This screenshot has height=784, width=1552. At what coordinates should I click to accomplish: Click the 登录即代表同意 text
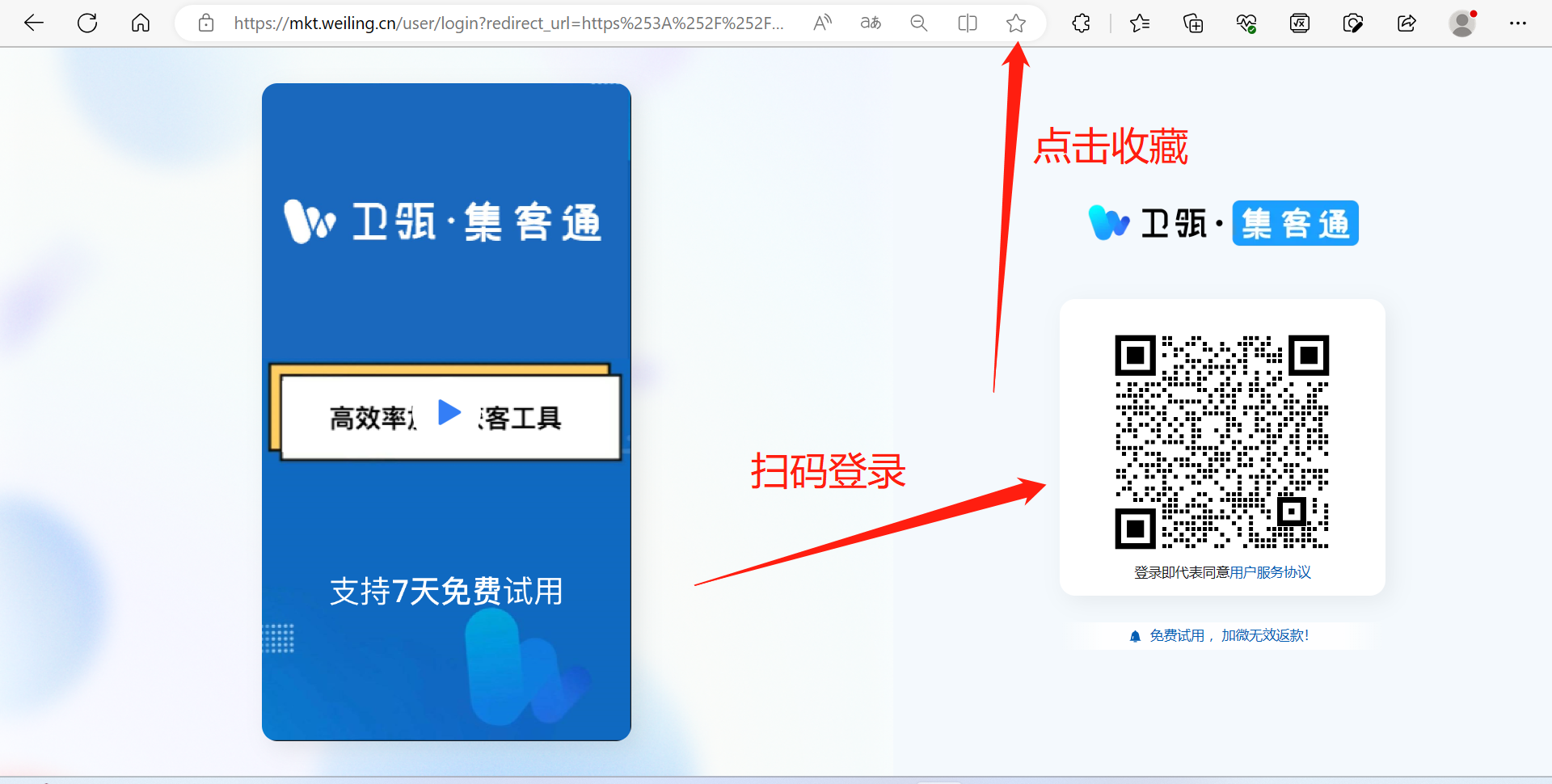click(x=1182, y=572)
